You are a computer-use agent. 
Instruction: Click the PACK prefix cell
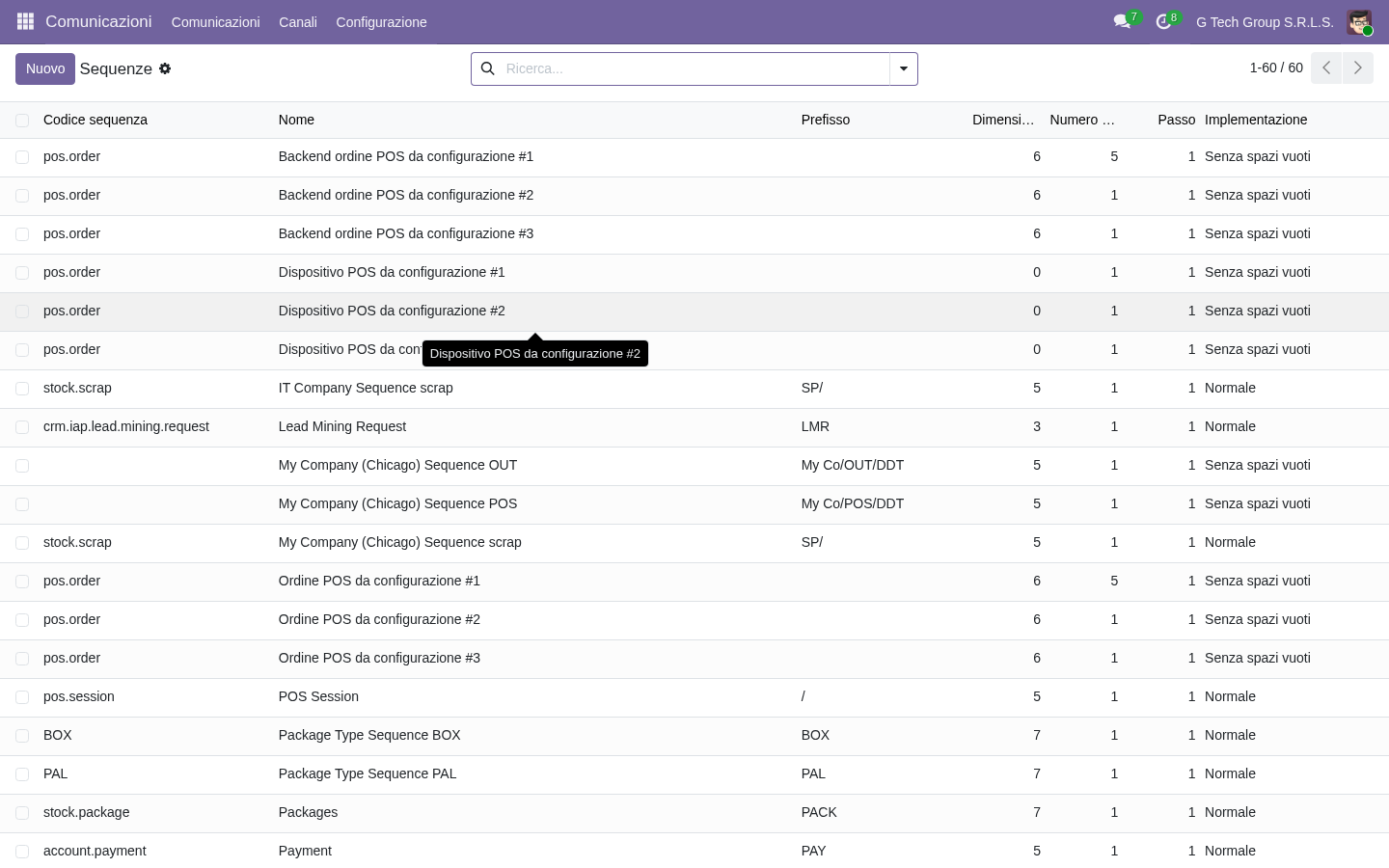point(819,812)
